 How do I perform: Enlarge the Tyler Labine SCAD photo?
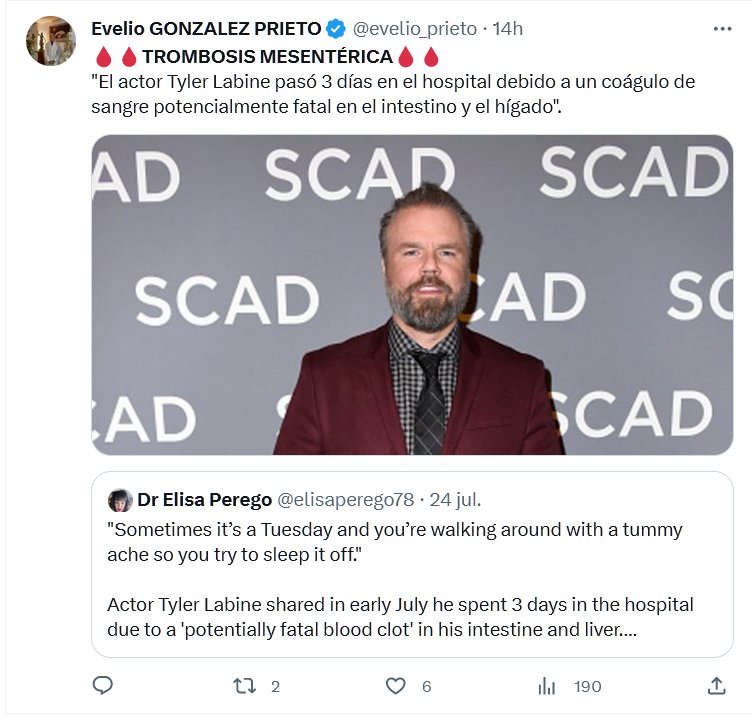click(412, 295)
